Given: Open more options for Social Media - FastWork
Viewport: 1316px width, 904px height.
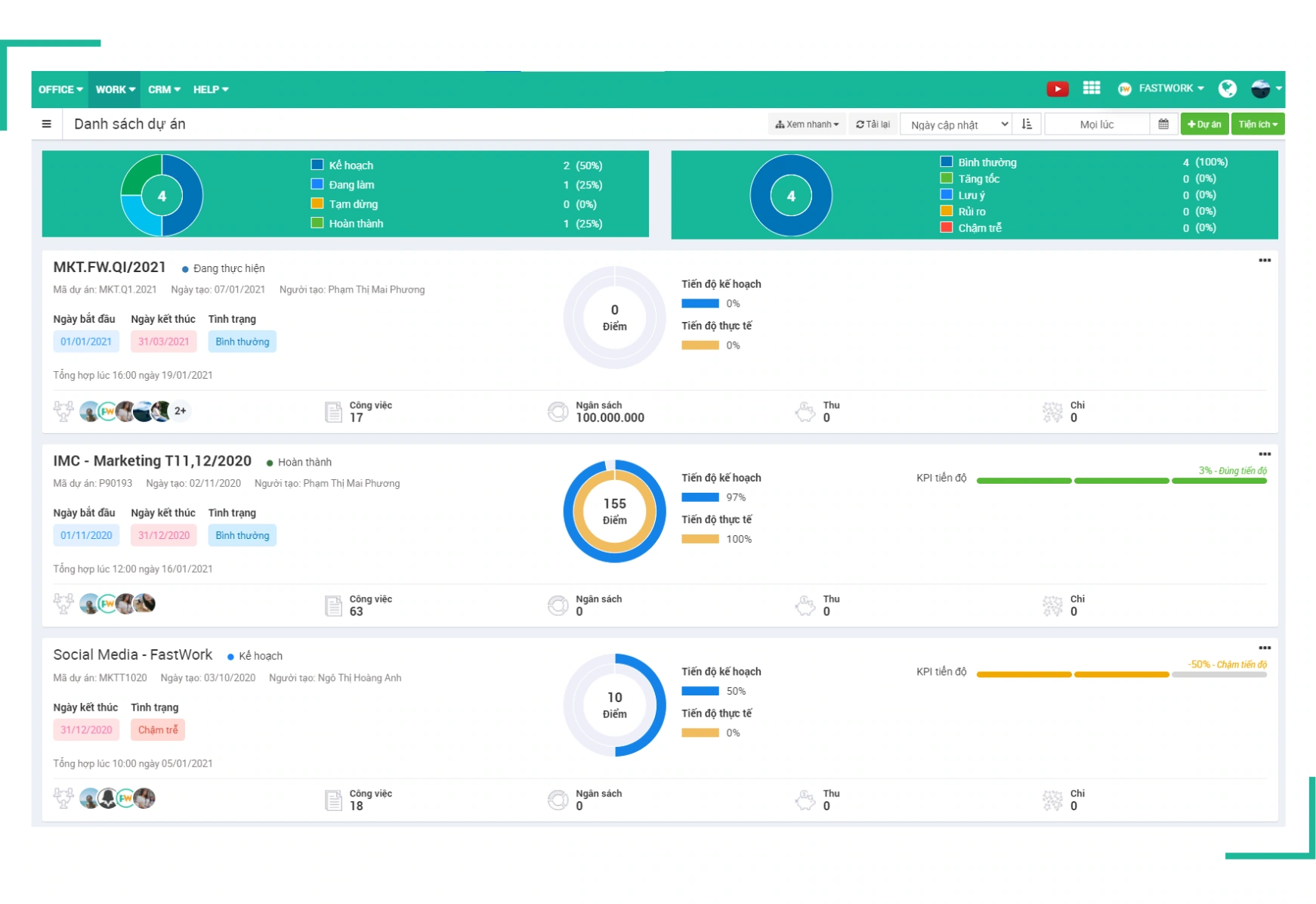Looking at the screenshot, I should coord(1264,649).
